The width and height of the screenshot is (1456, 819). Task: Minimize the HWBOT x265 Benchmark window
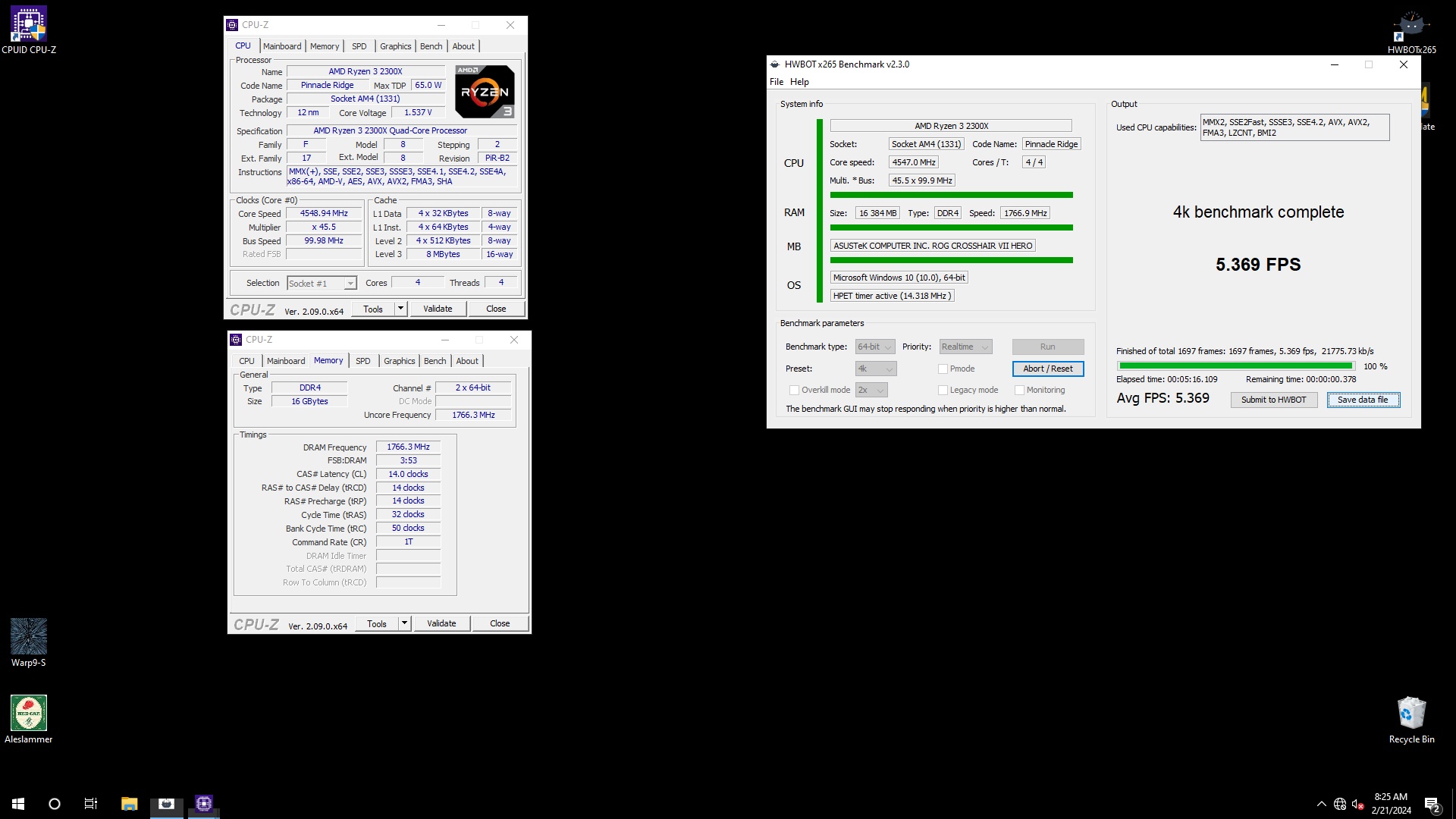(x=1334, y=64)
